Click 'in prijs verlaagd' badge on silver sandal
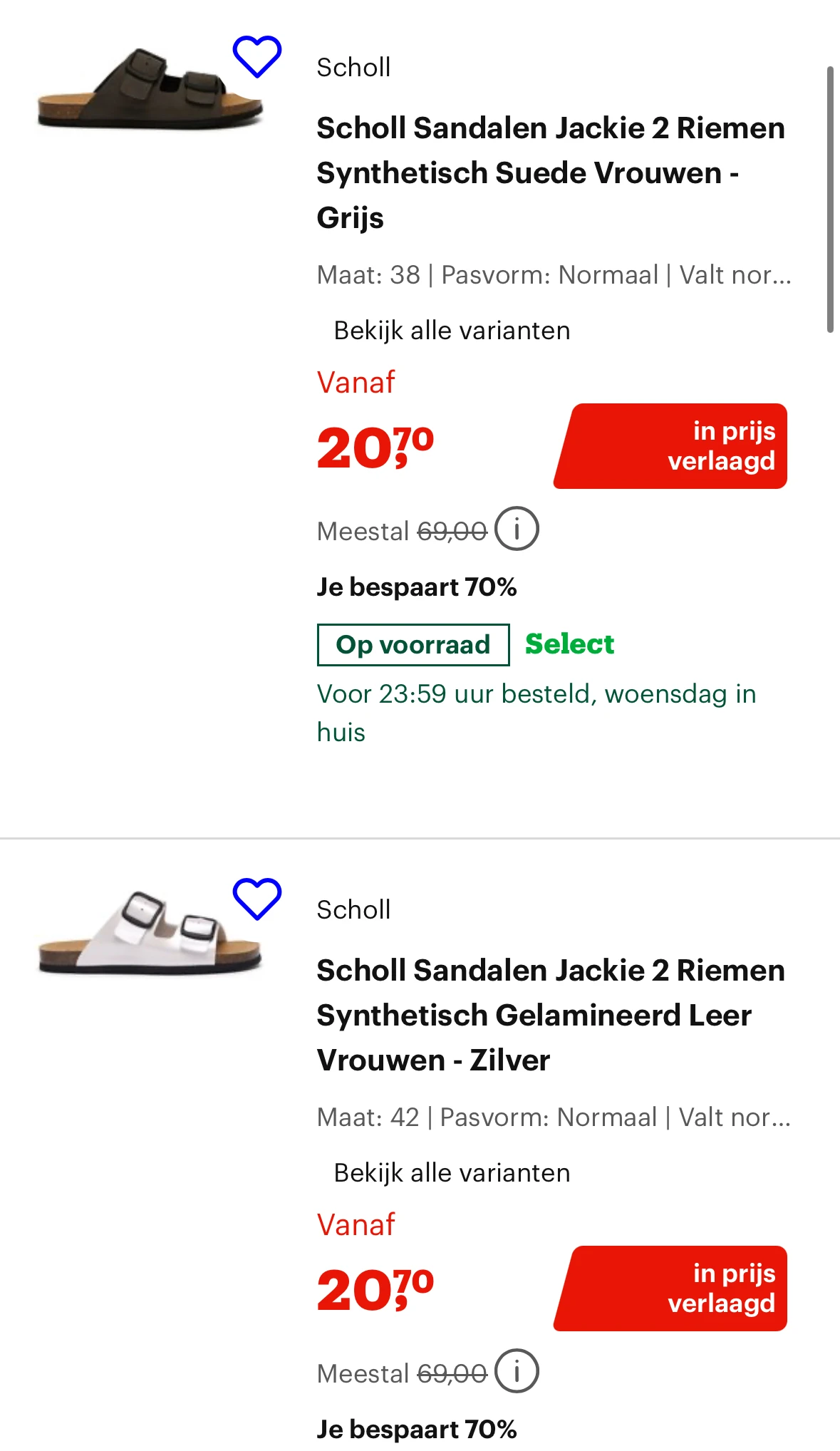Screen dimensions: 840x1451 coord(670,1289)
